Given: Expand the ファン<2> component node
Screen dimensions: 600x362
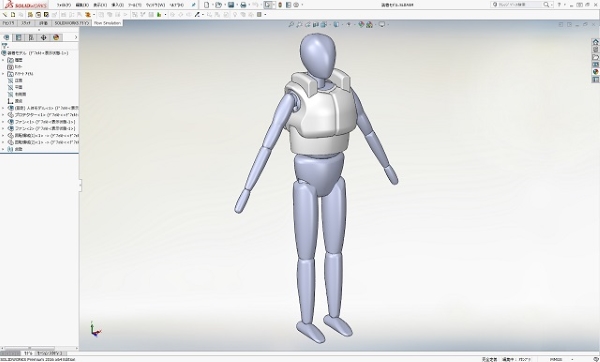Looking at the screenshot, I should coord(3,129).
